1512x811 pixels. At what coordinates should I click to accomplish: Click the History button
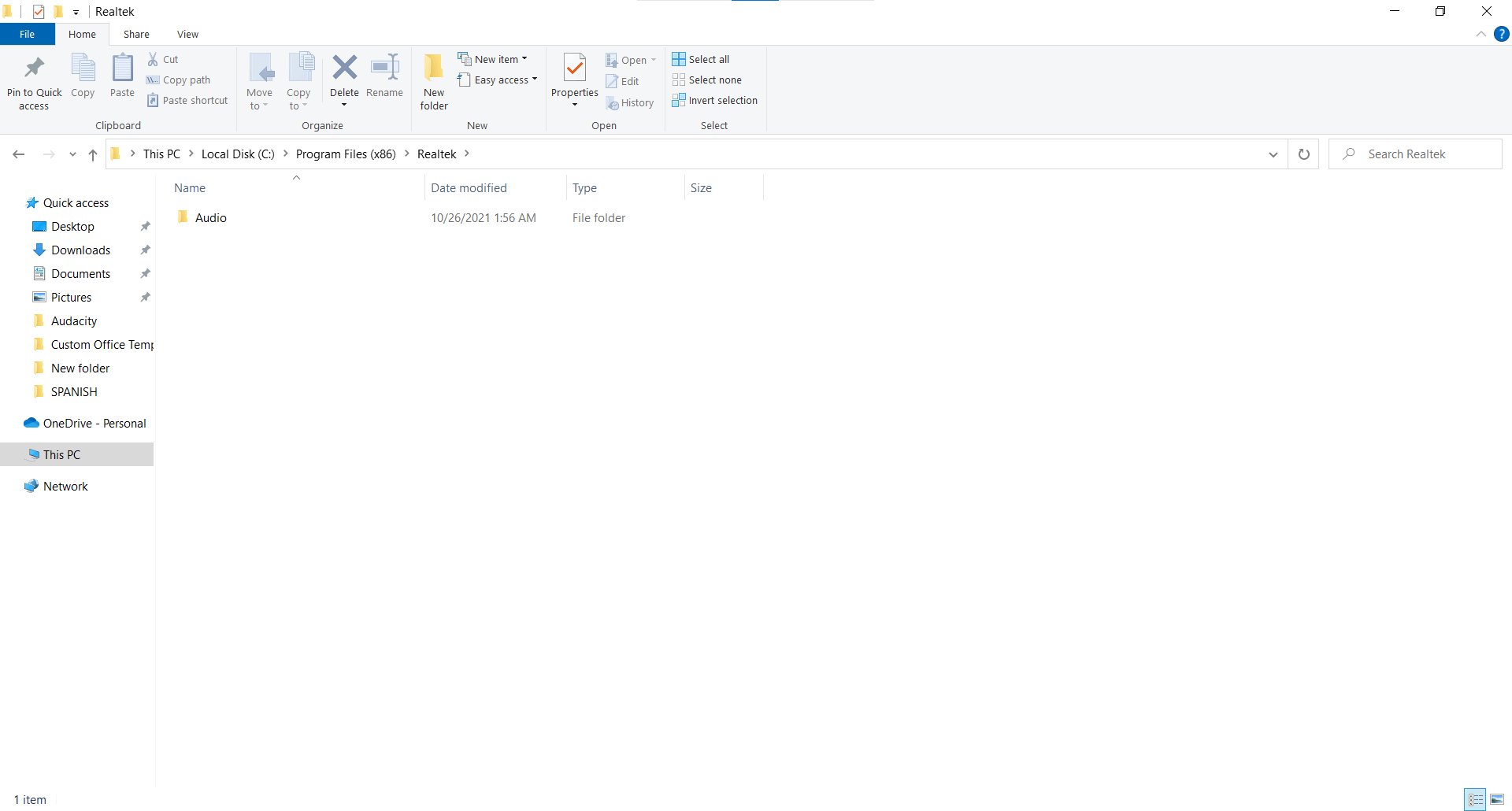click(630, 103)
